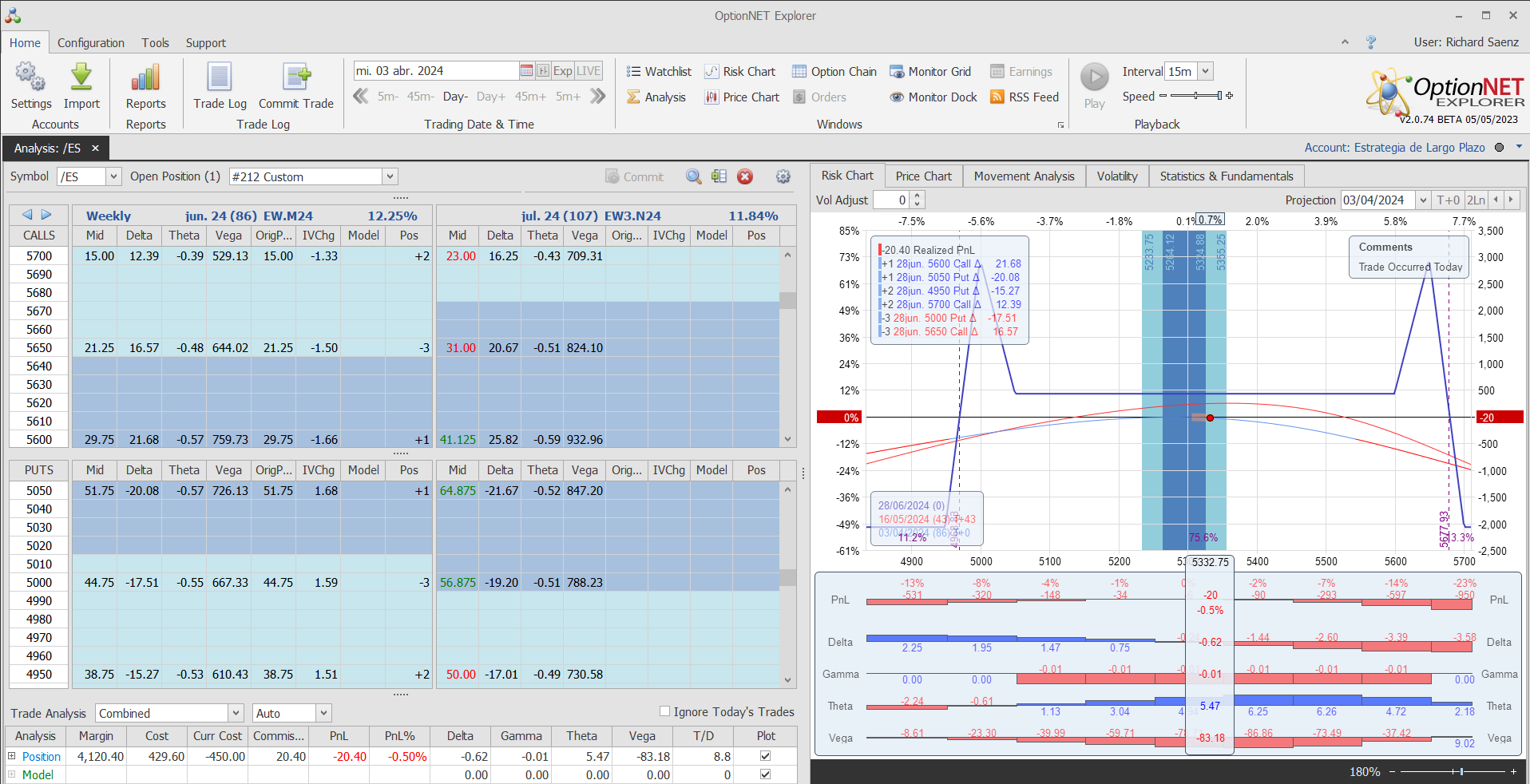Open the analysis panel gear settings
This screenshot has height=784, width=1530.
click(x=783, y=176)
